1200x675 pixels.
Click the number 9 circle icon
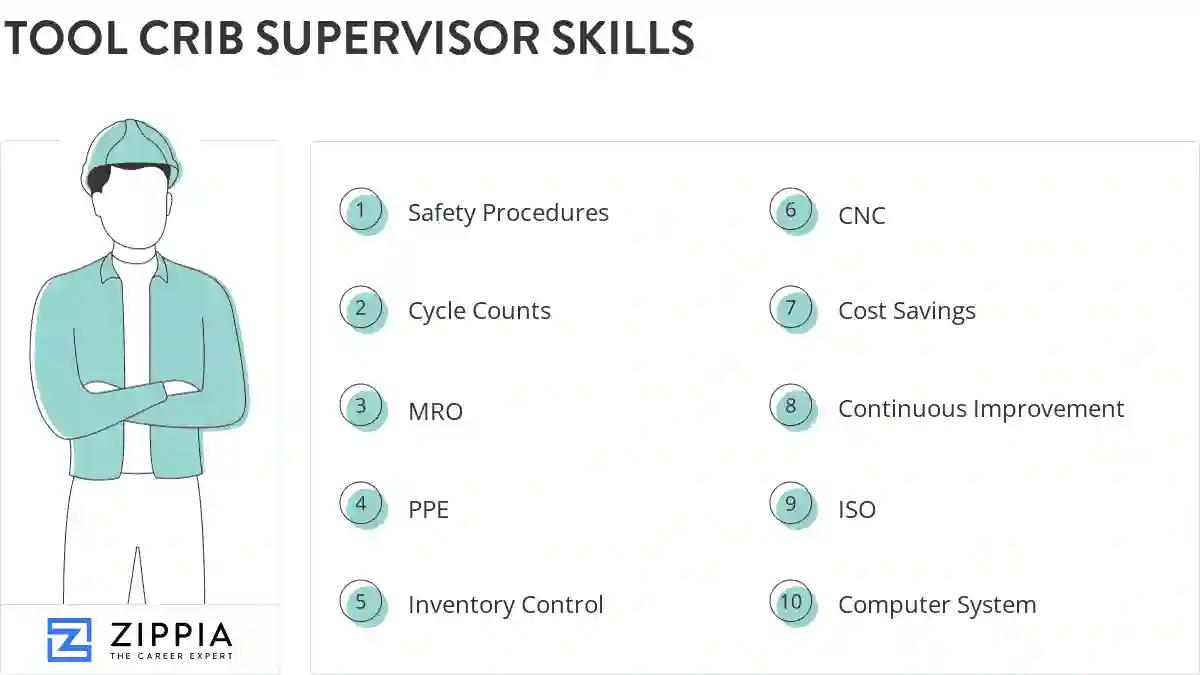point(791,505)
